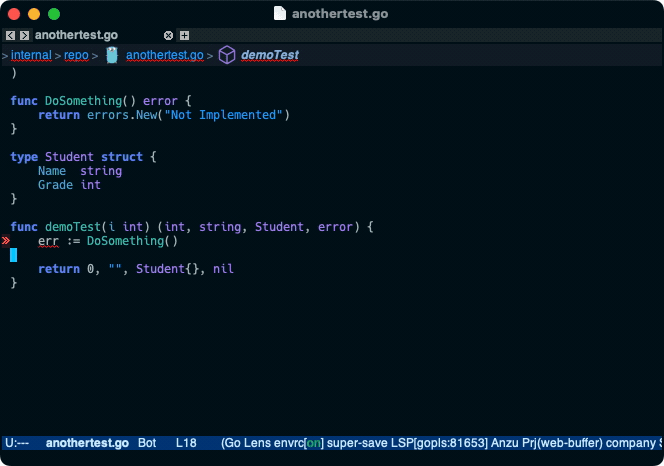The height and width of the screenshot is (466, 664).
Task: Click anothertest.go buffer name in mode line
Action: (x=87, y=443)
